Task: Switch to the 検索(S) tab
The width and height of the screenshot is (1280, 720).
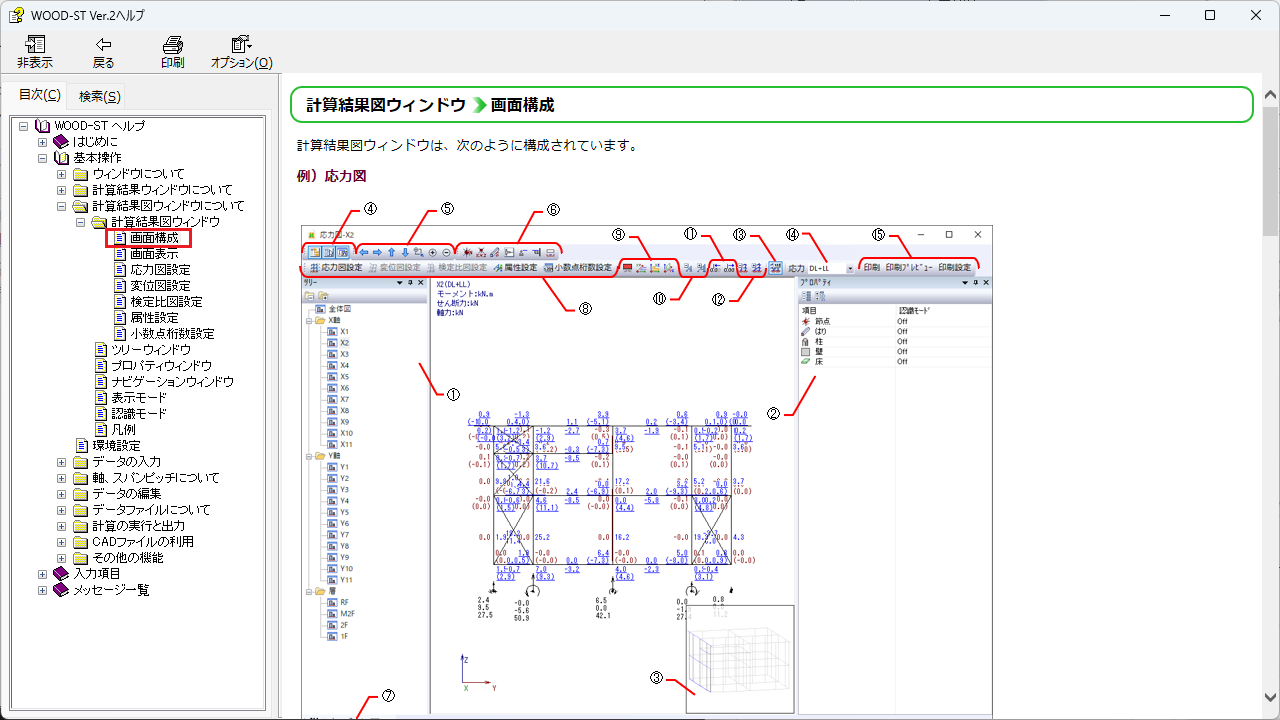Action: click(x=99, y=96)
